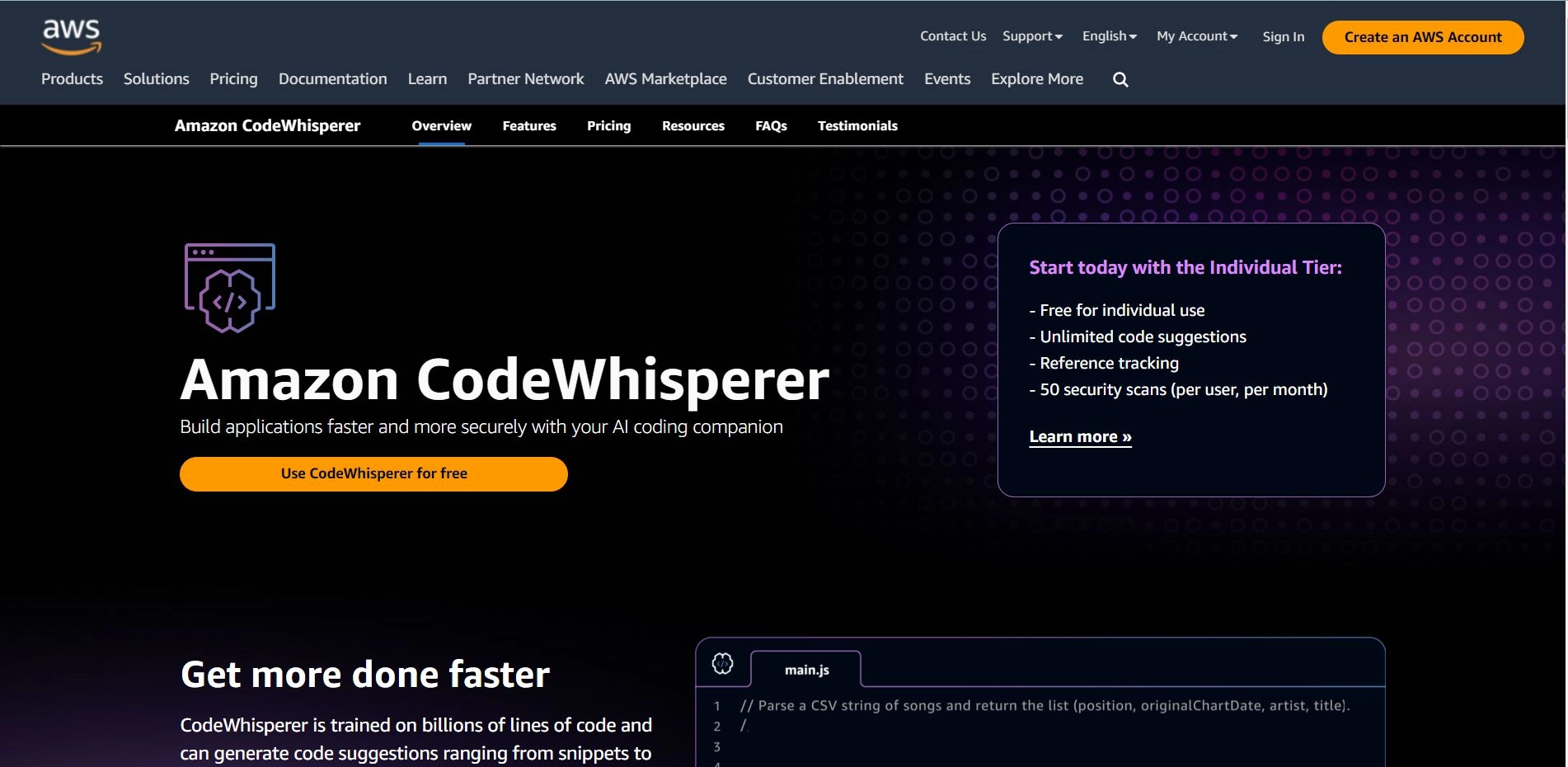The image size is (1568, 767).
Task: Open the Documentation menu item
Action: [x=332, y=79]
